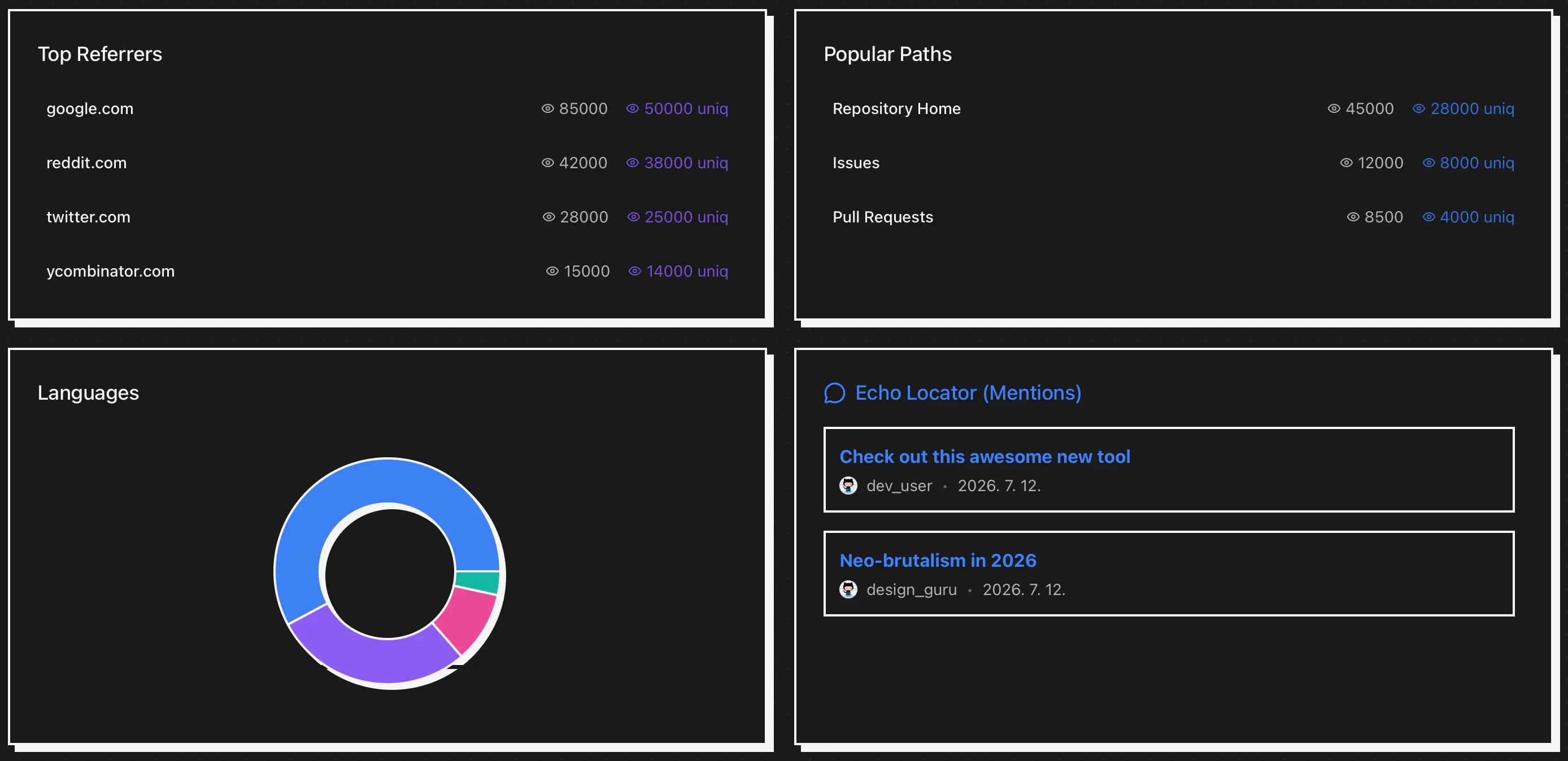Click the design_guru username
This screenshot has height=761, width=1568.
(x=911, y=589)
